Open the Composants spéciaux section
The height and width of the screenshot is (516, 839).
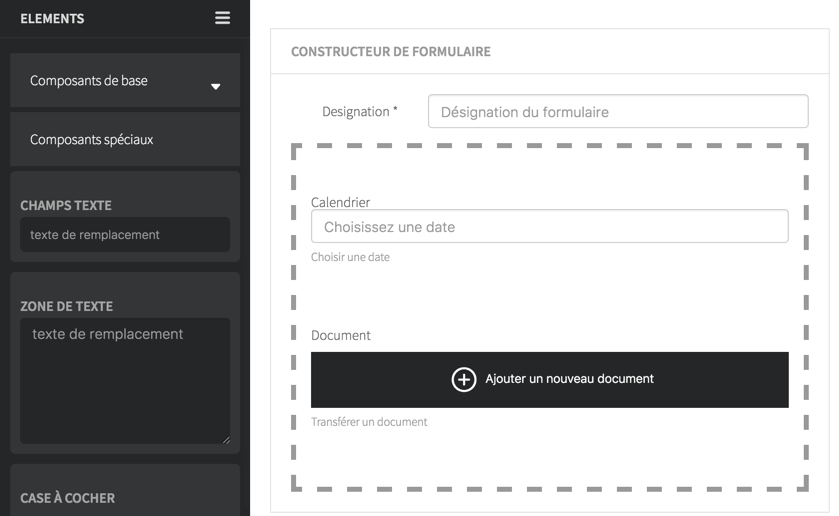[125, 139]
